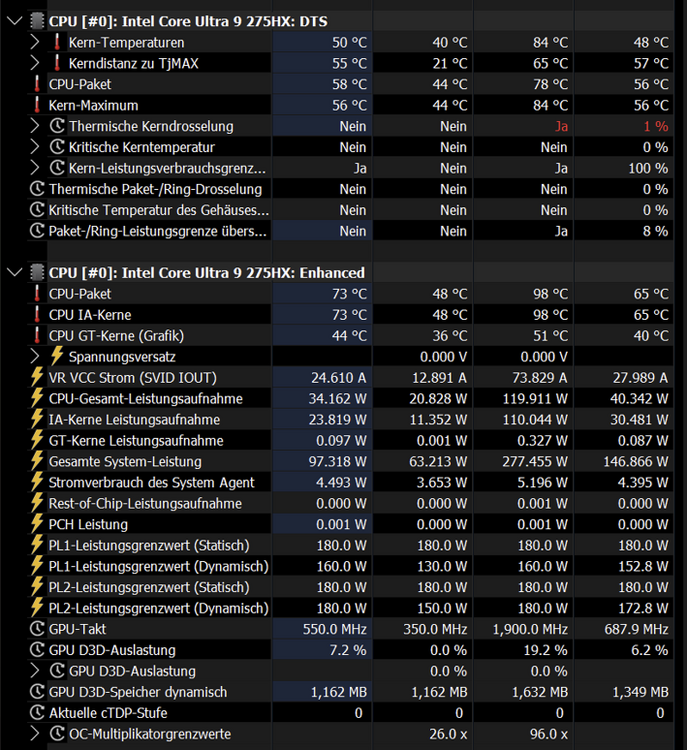Click the lightning icon next to Gesamte System-Leistung
The image size is (687, 750).
pos(37,462)
